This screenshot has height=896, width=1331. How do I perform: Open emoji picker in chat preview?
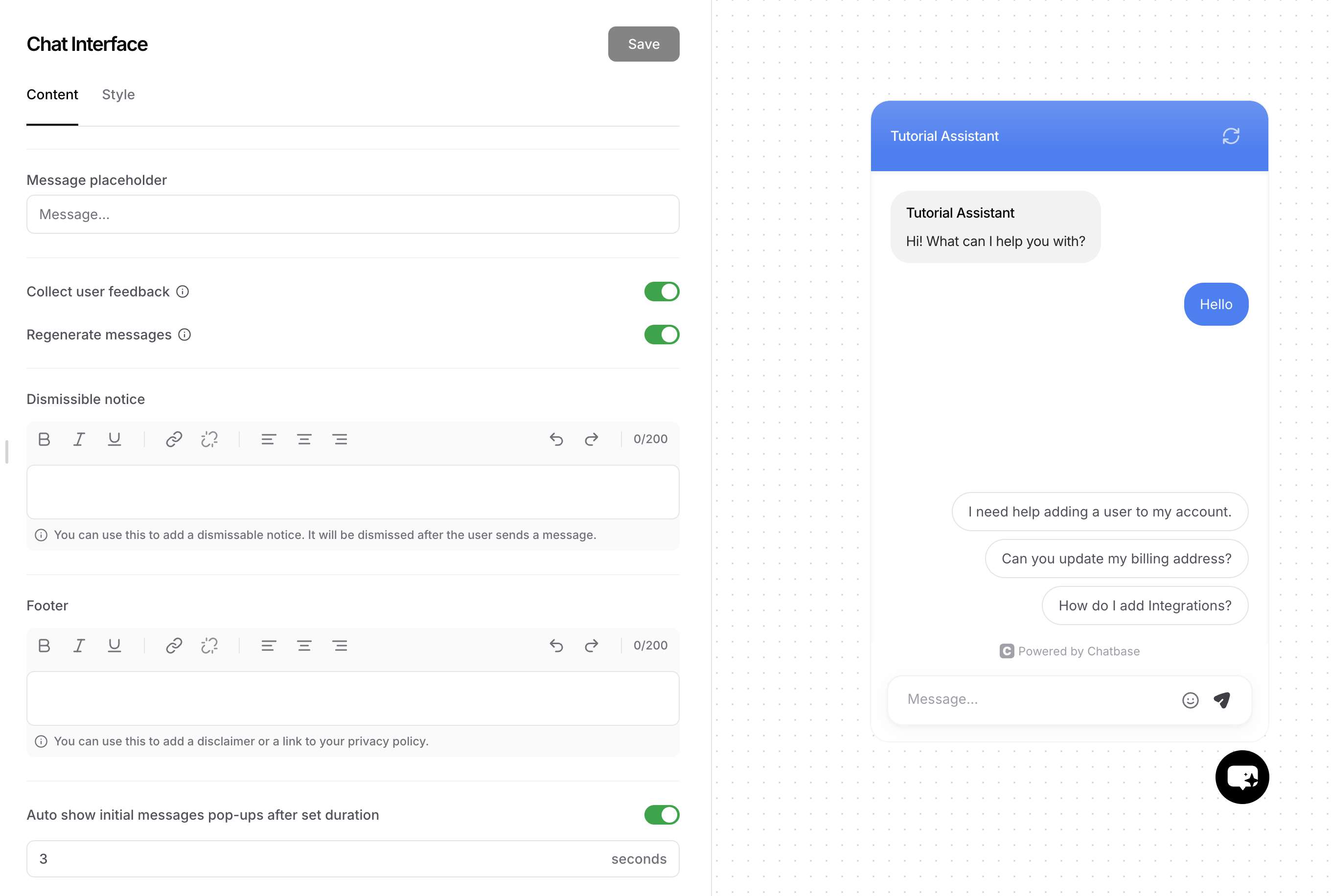pyautogui.click(x=1190, y=700)
